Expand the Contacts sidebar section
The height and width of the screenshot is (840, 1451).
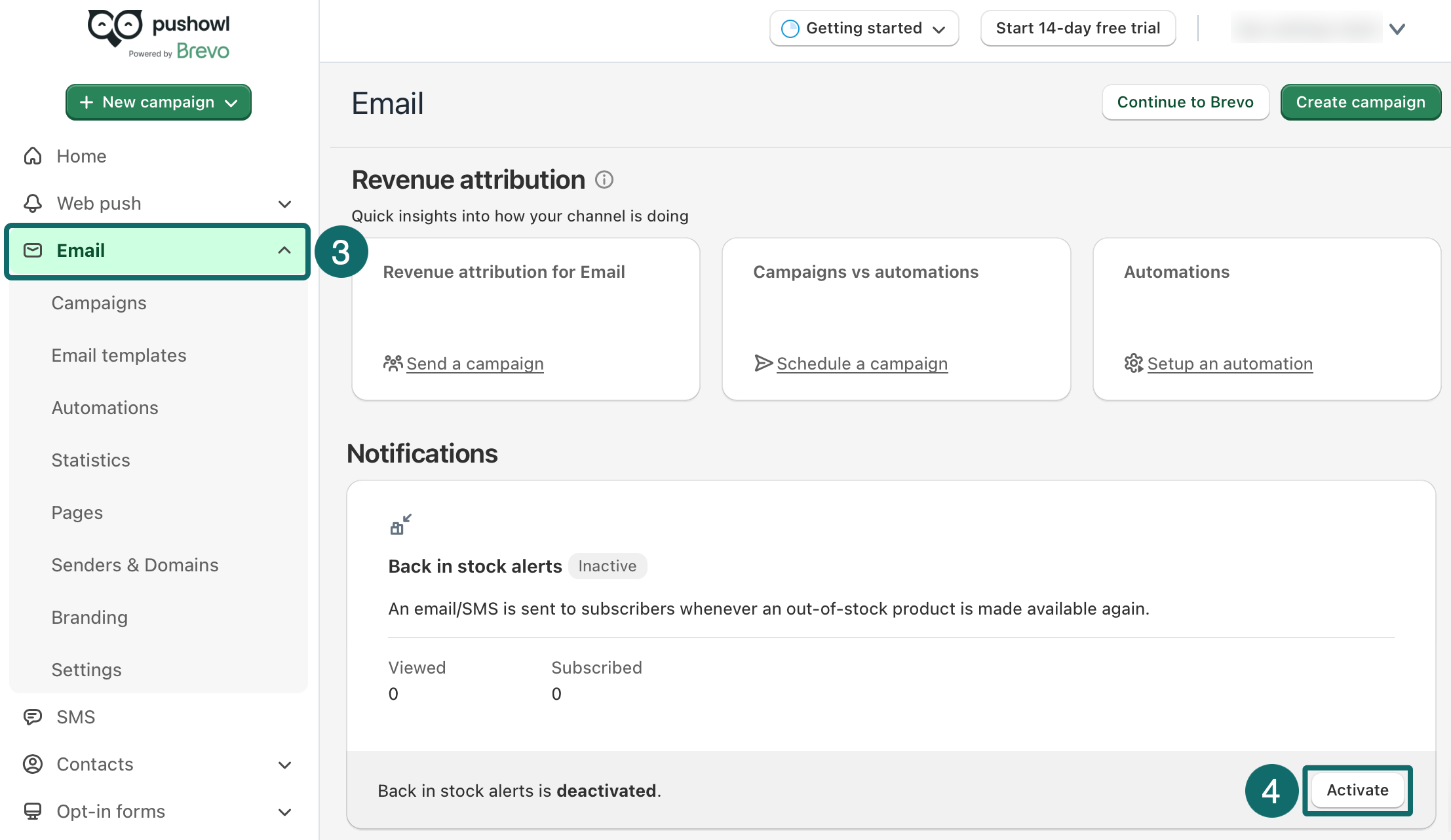[284, 765]
